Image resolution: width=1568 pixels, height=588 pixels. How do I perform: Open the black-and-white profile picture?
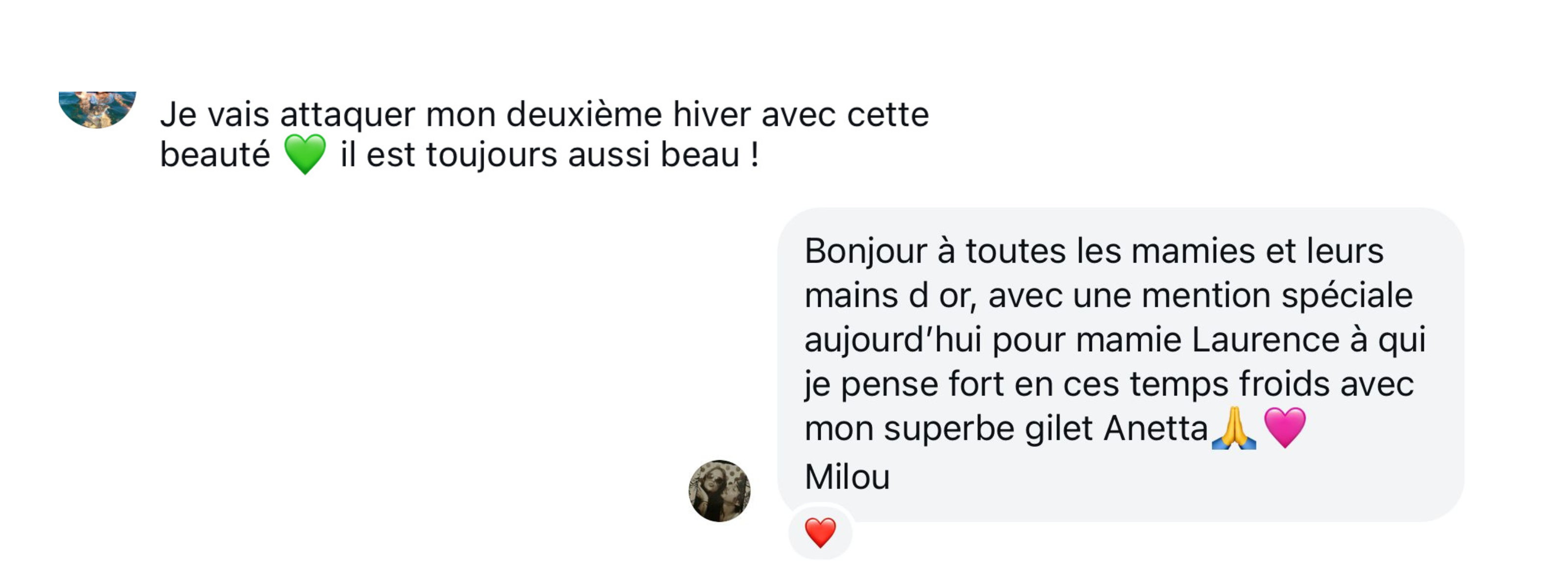[719, 490]
